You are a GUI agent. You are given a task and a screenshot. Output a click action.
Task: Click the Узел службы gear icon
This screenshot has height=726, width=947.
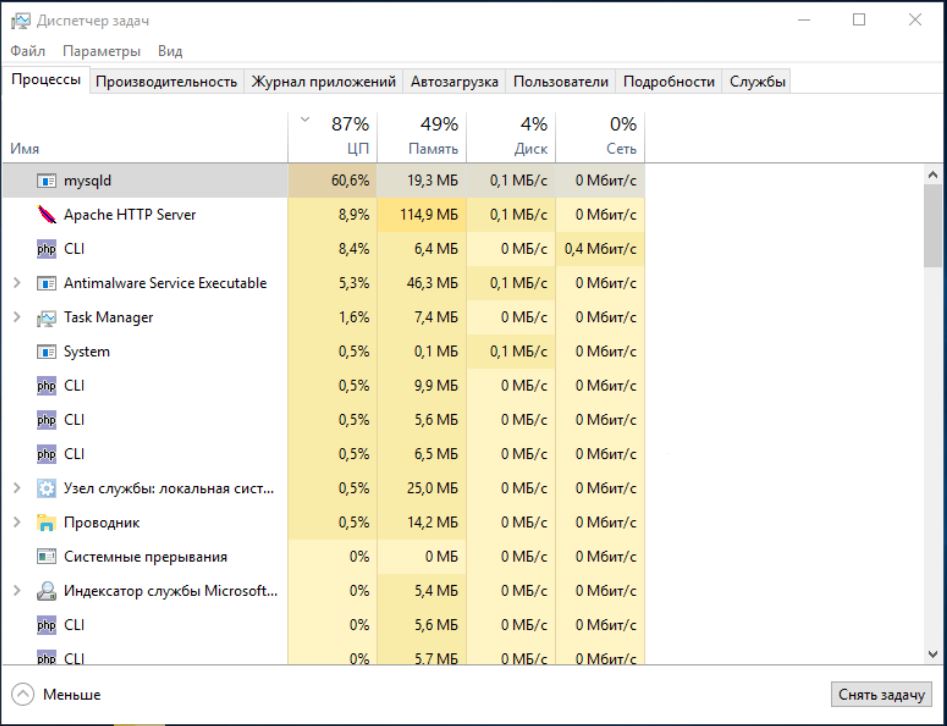pyautogui.click(x=46, y=489)
